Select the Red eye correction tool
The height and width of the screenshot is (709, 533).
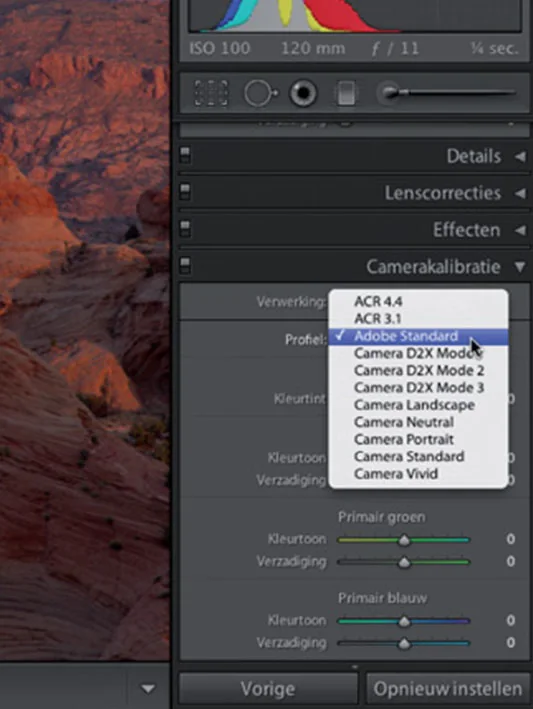(303, 93)
